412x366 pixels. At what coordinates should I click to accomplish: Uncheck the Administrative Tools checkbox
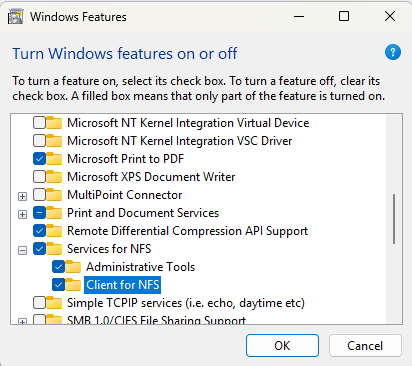coord(58,267)
